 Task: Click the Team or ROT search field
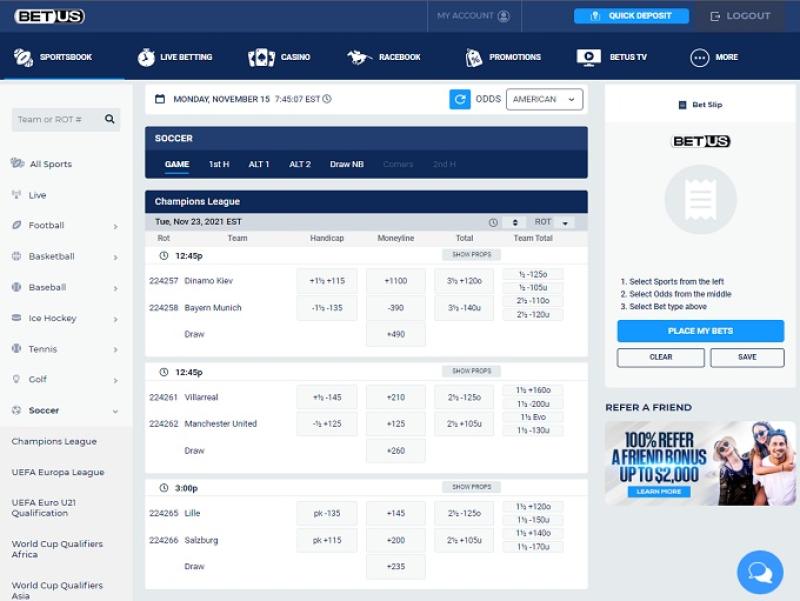tap(57, 119)
